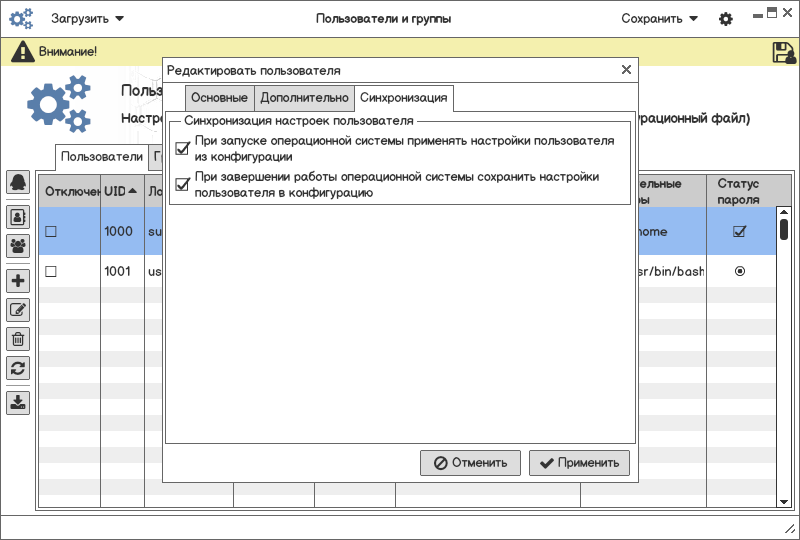Sort the table by the UID column header

click(121, 191)
